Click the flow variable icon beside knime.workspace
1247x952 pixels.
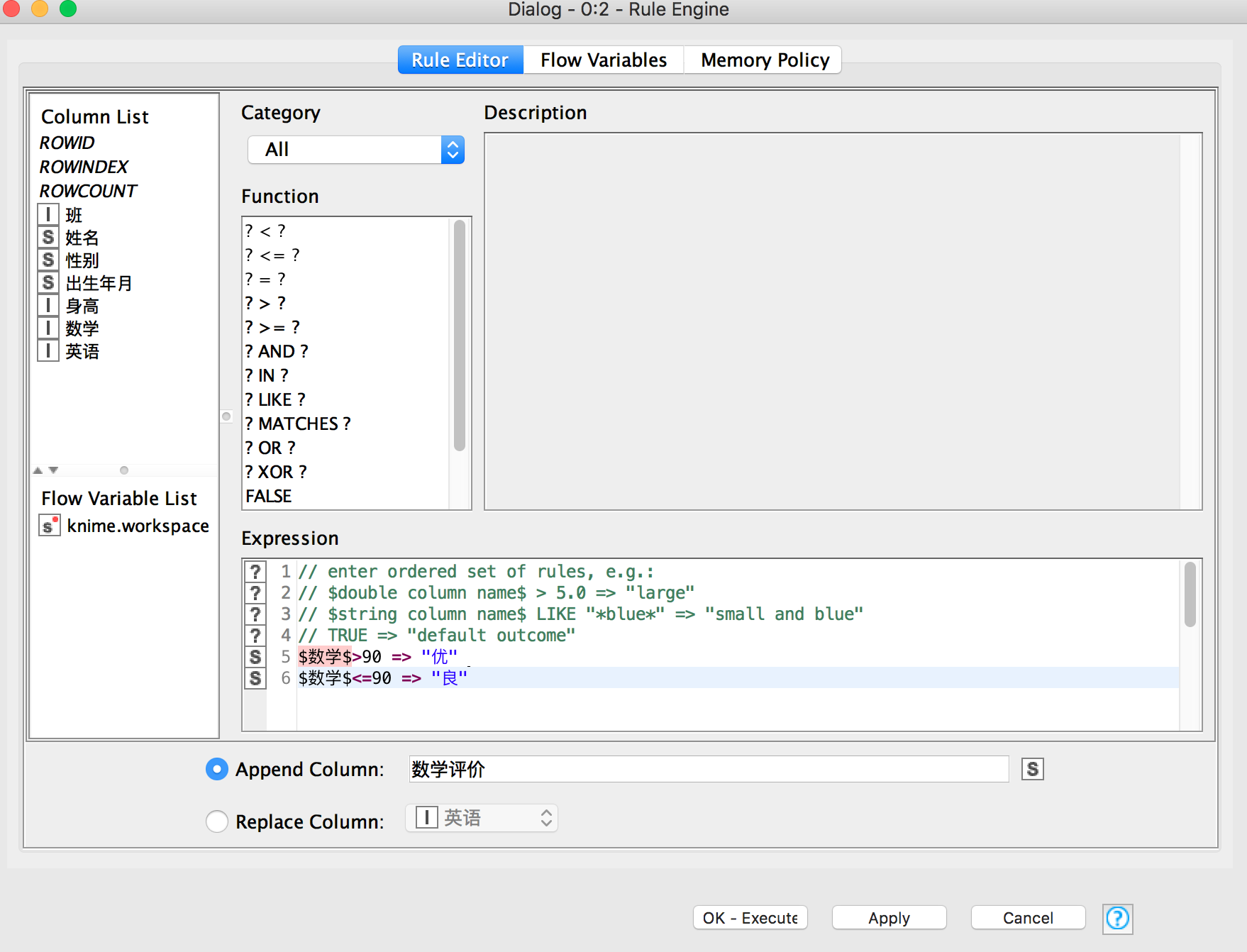(49, 526)
